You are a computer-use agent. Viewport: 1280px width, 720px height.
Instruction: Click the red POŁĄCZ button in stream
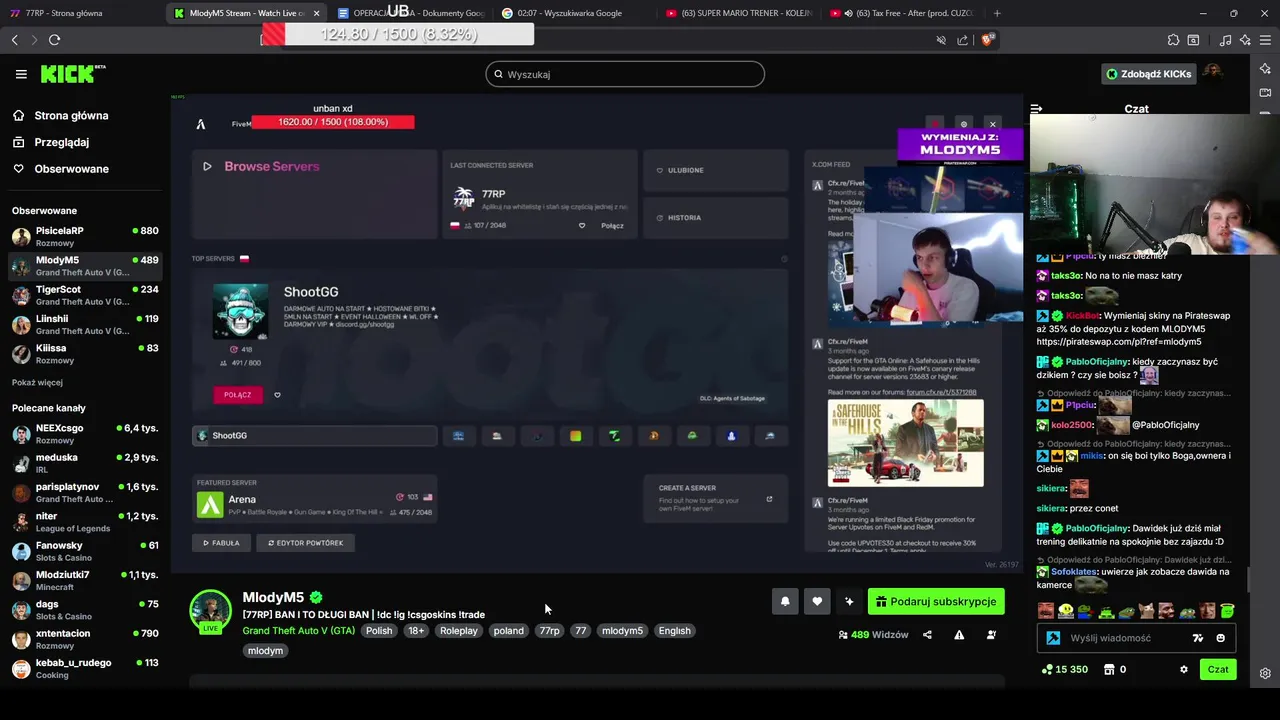[238, 394]
